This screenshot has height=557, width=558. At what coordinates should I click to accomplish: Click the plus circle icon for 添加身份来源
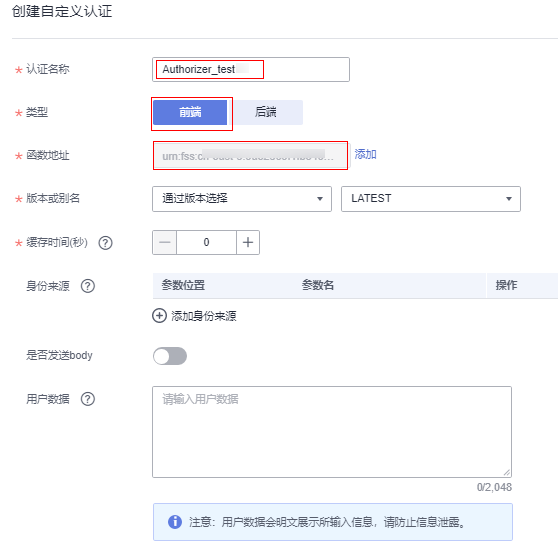coord(159,316)
